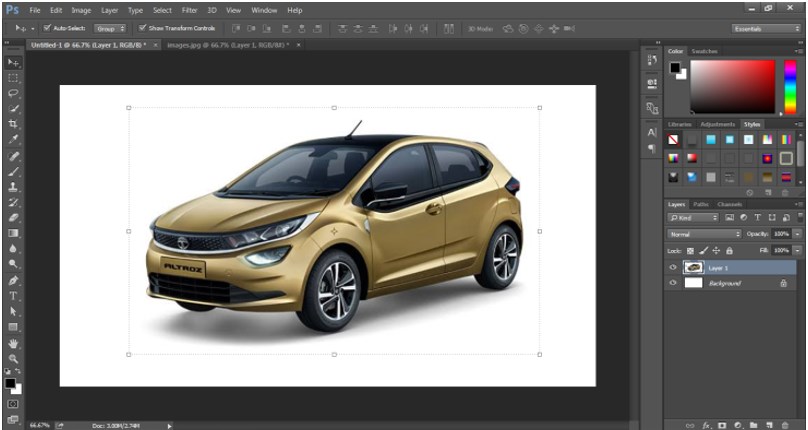Screen dimensions: 808x430
Task: Select the Hand tool
Action: [13, 343]
